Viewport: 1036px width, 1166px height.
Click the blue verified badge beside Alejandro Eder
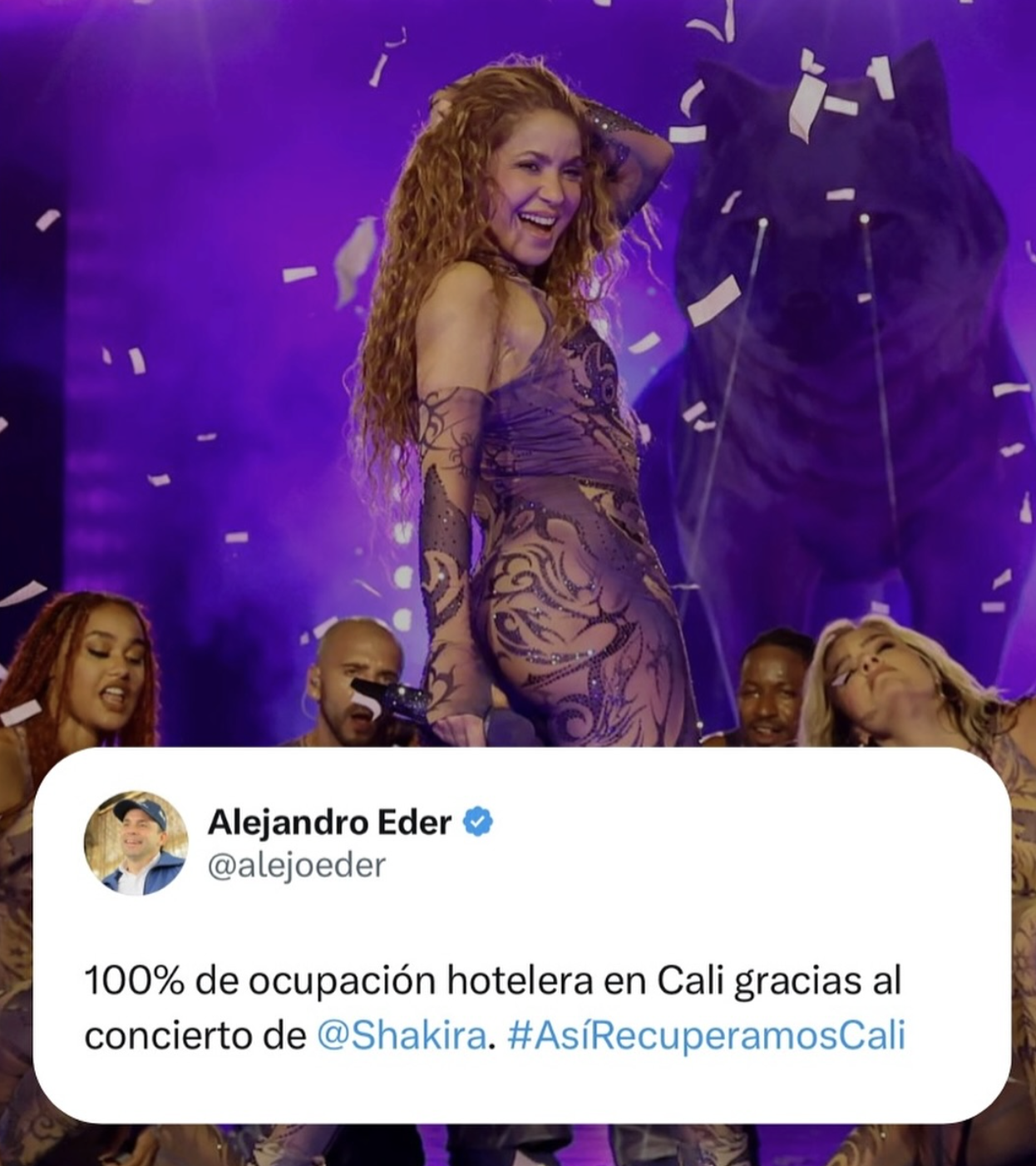pyautogui.click(x=477, y=822)
